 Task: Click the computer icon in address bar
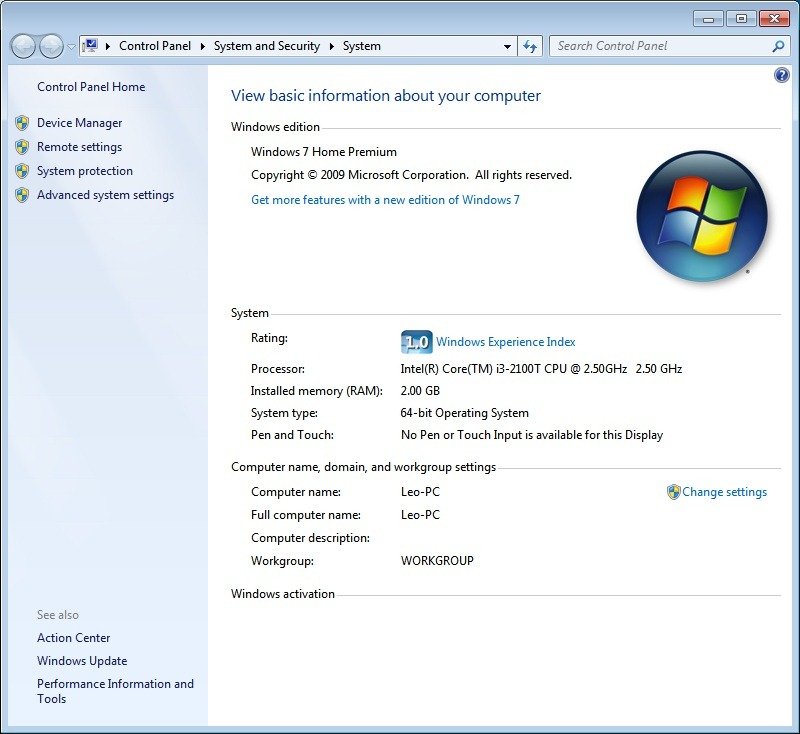90,45
